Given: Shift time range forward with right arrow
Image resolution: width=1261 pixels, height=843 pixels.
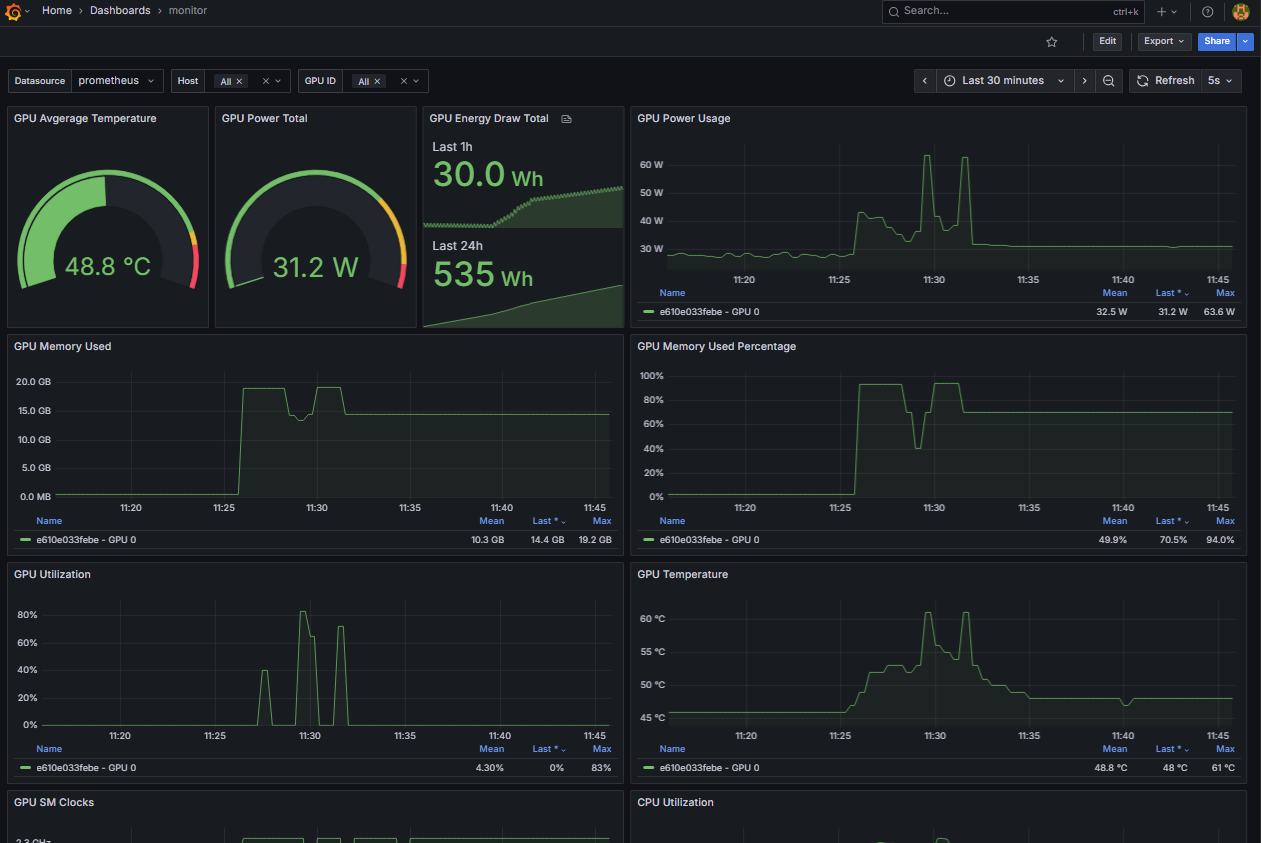Looking at the screenshot, I should point(1084,81).
